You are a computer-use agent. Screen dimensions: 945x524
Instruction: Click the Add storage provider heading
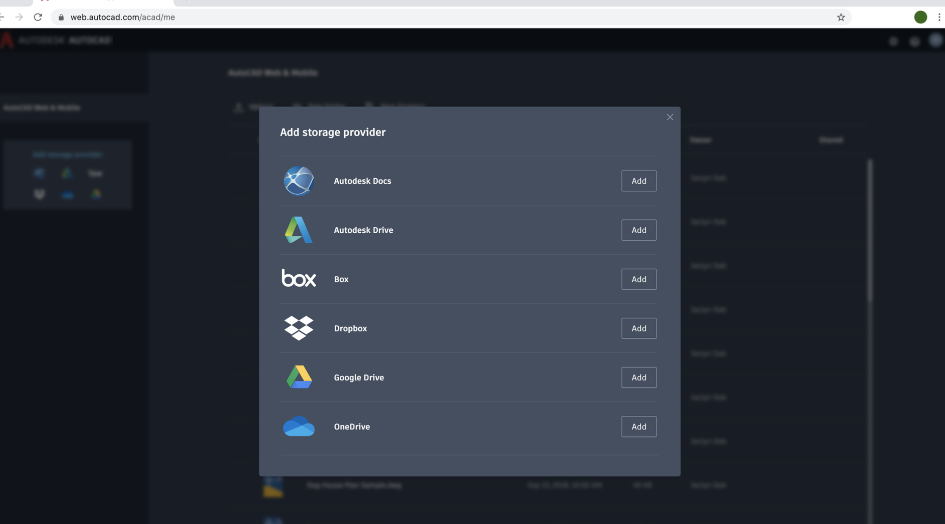(x=333, y=132)
